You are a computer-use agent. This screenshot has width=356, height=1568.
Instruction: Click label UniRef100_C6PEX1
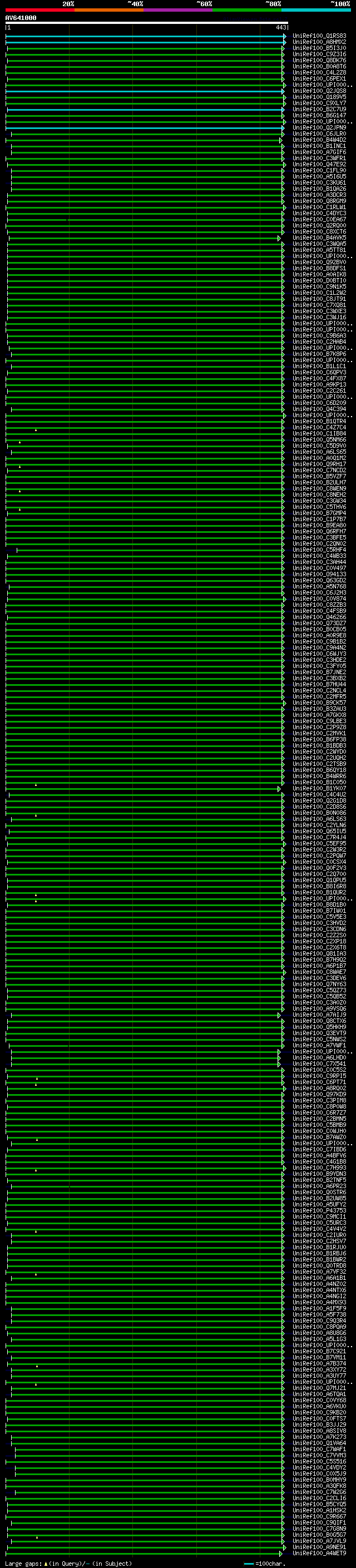pos(319,78)
